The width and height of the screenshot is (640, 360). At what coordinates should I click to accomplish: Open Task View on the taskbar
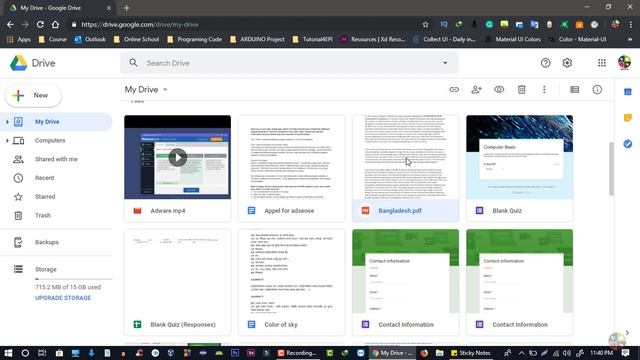click(42, 353)
